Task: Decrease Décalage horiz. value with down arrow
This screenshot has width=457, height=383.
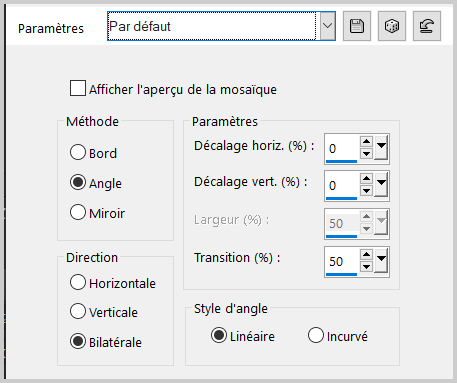Action: pyautogui.click(x=366, y=154)
